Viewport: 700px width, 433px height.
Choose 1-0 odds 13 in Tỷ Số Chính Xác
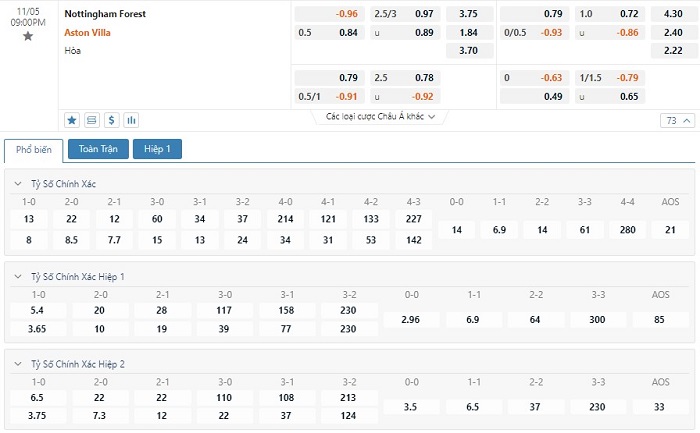tap(29, 219)
